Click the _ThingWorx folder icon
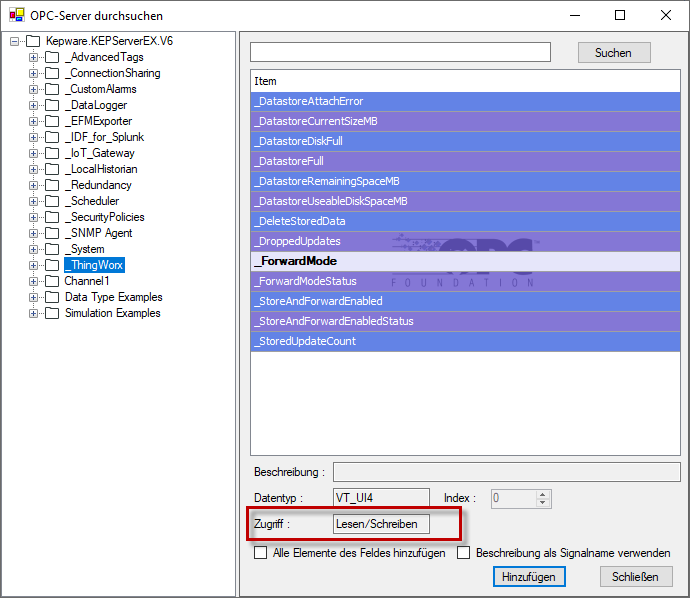Viewport: 690px width, 598px height. pyautogui.click(x=52, y=265)
